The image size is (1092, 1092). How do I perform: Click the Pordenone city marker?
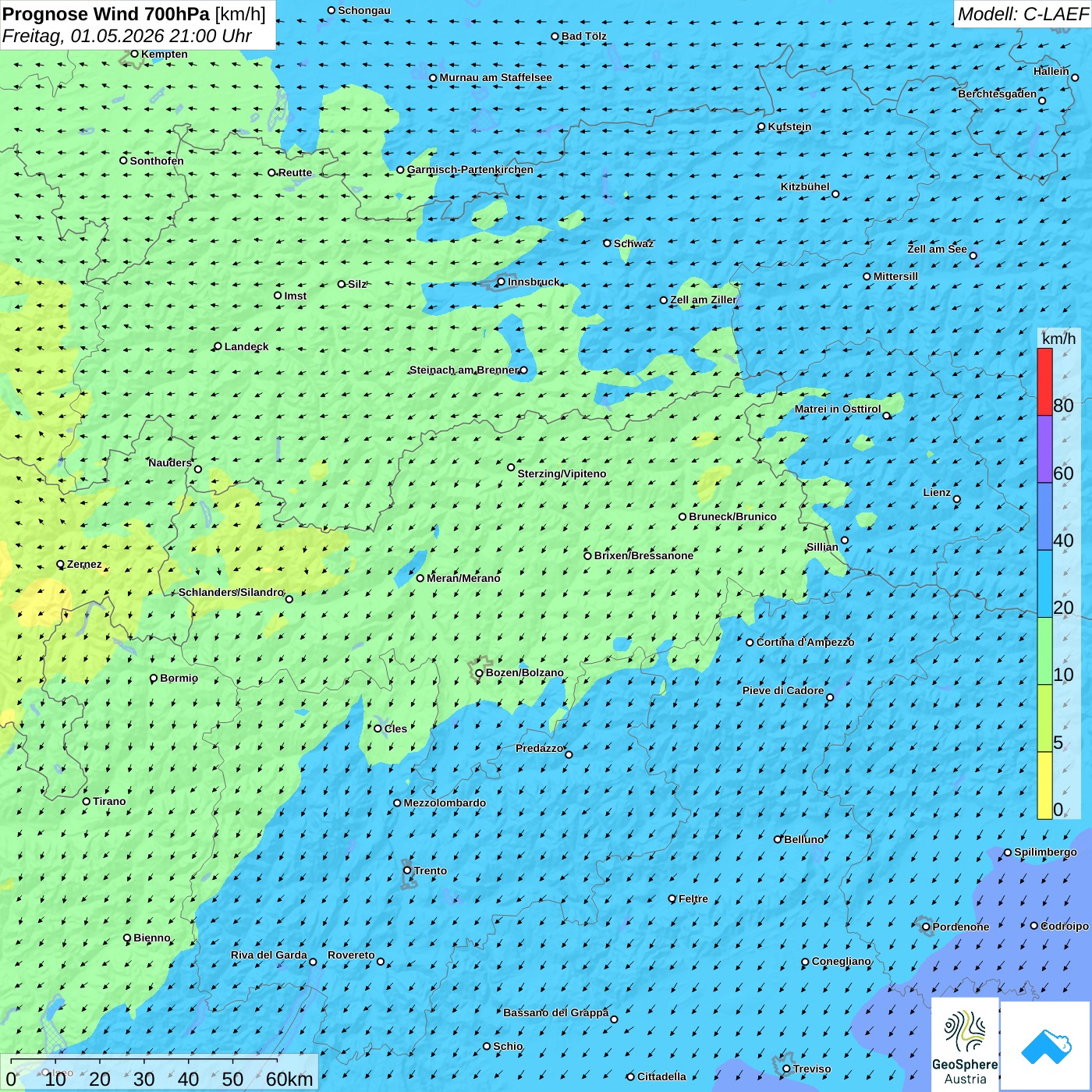[x=927, y=927]
